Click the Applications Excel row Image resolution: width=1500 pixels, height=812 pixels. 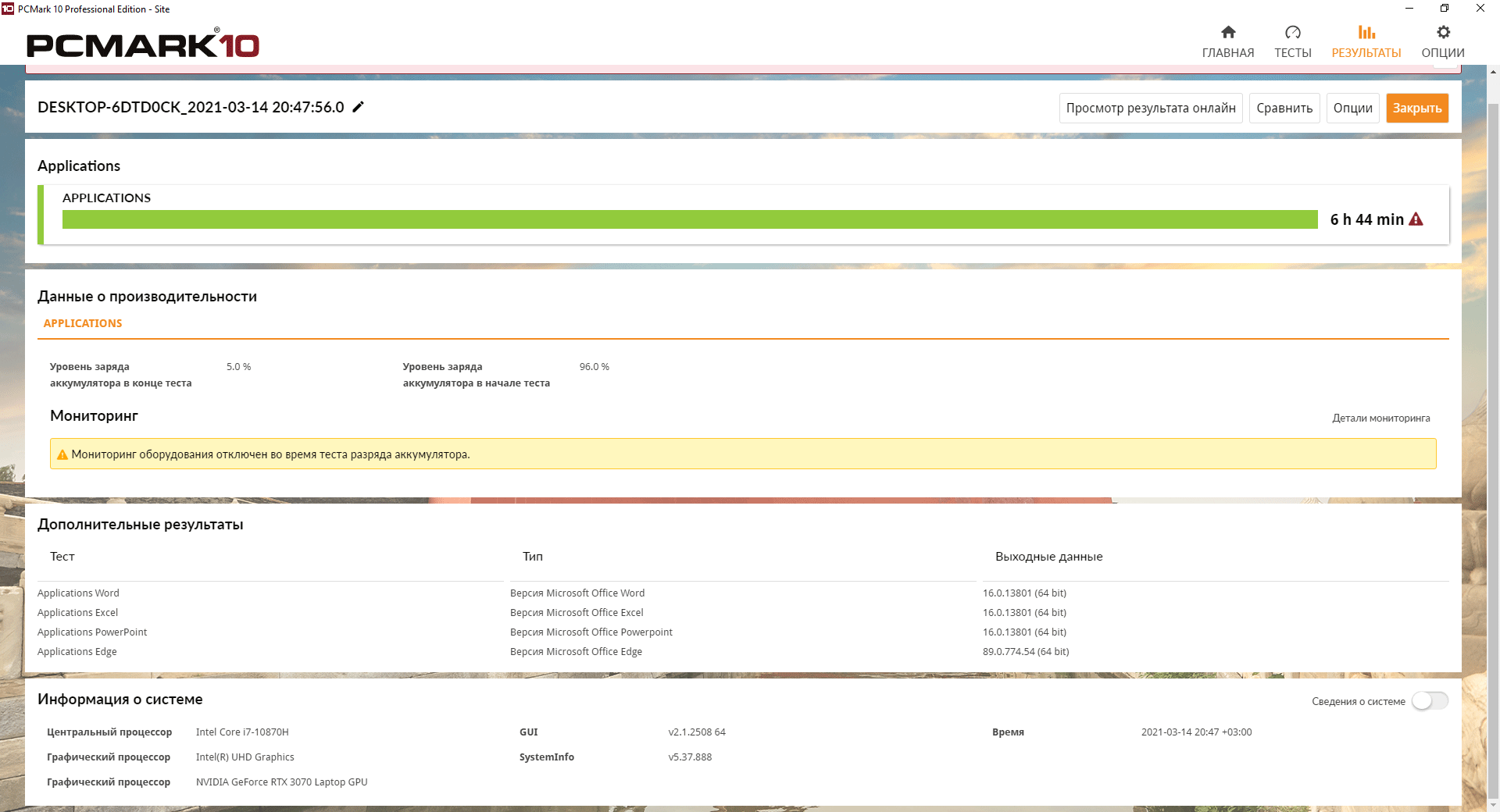coord(743,613)
